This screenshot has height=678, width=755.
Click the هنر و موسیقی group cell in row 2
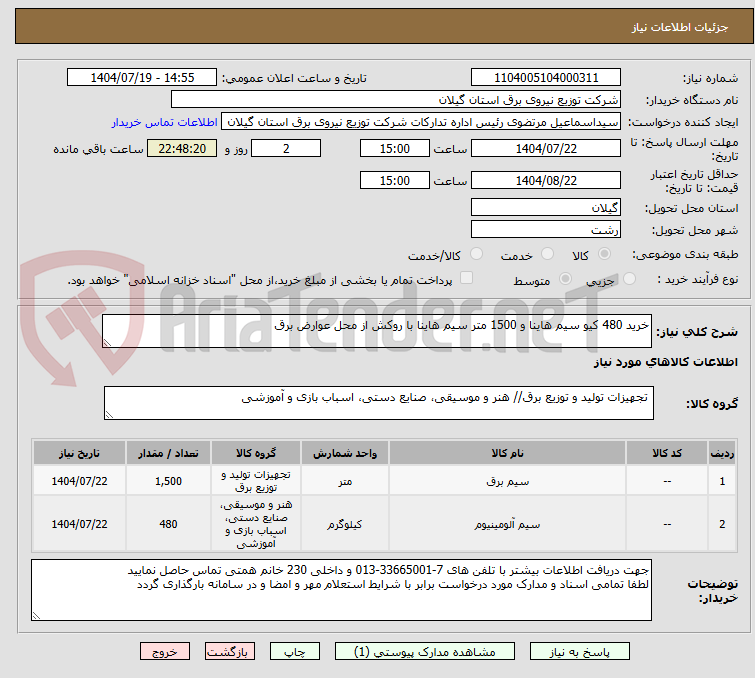click(256, 524)
